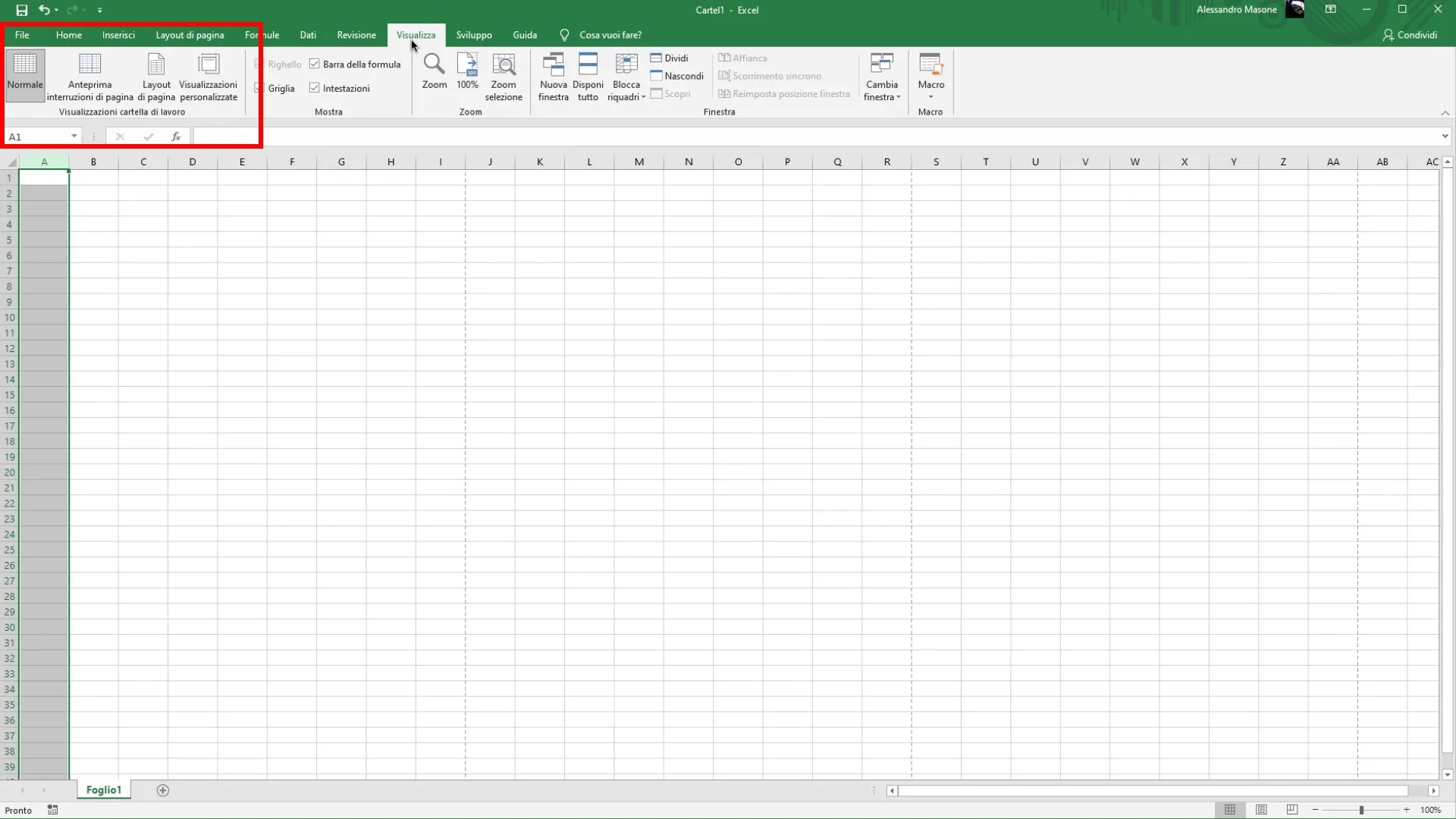Click the Zoom magnifier icon
The width and height of the screenshot is (1456, 819).
[x=434, y=65]
